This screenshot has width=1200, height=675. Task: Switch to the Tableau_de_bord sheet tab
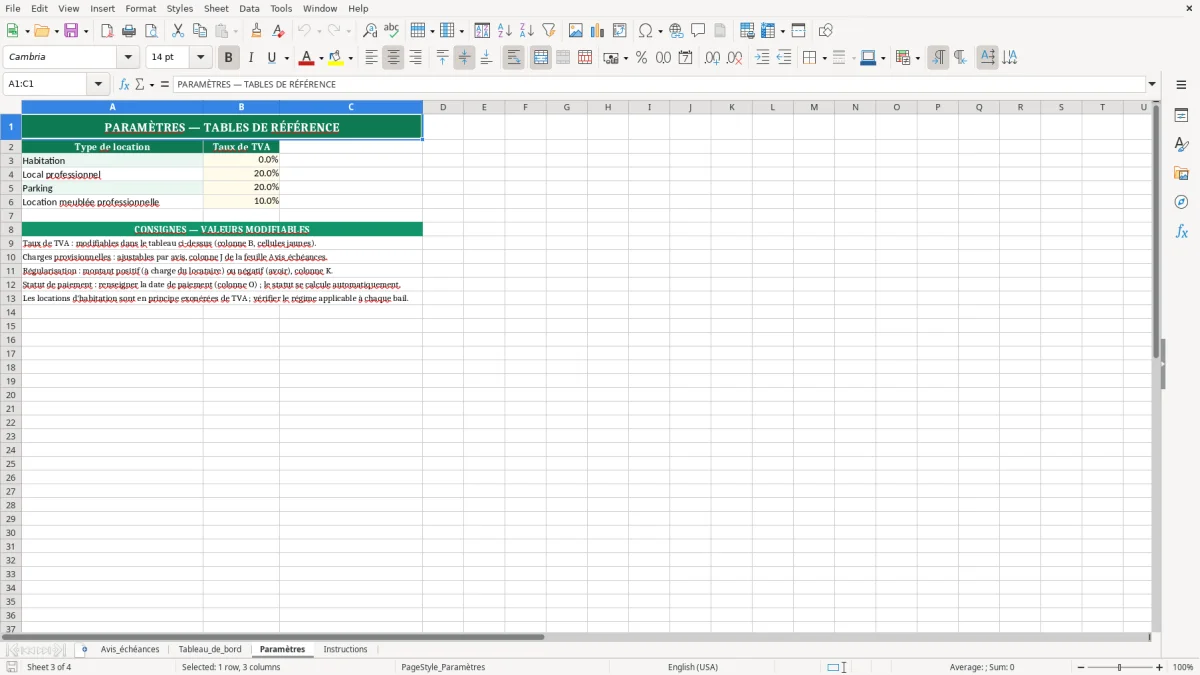point(210,649)
